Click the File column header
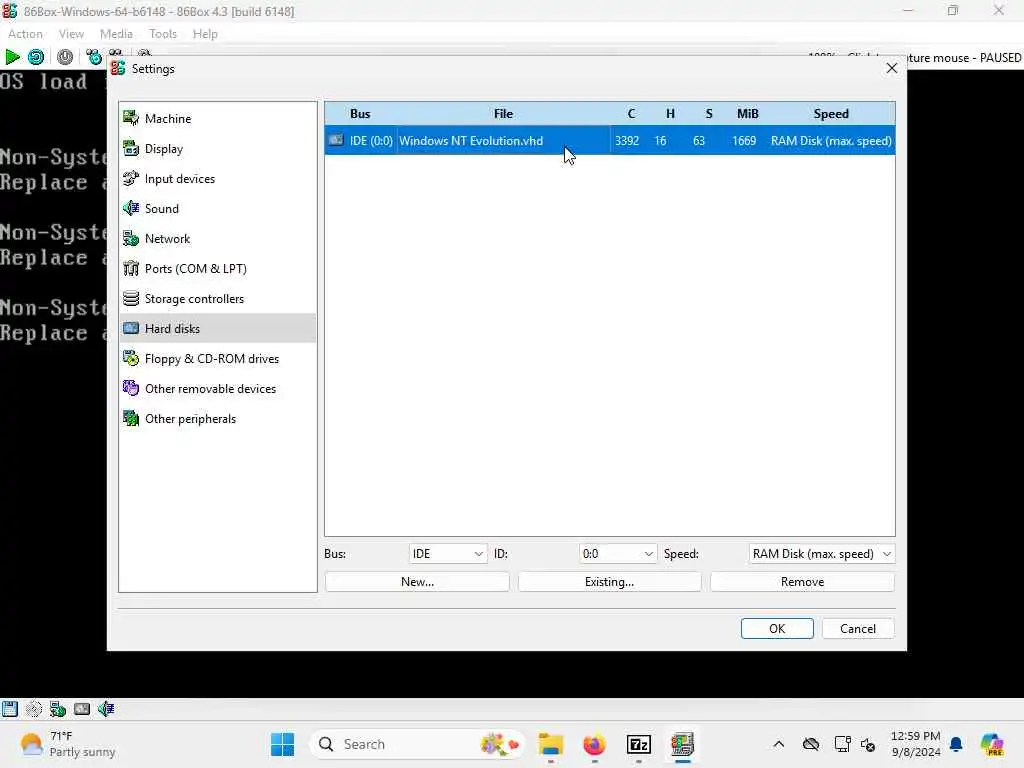The image size is (1024, 768). click(x=503, y=114)
